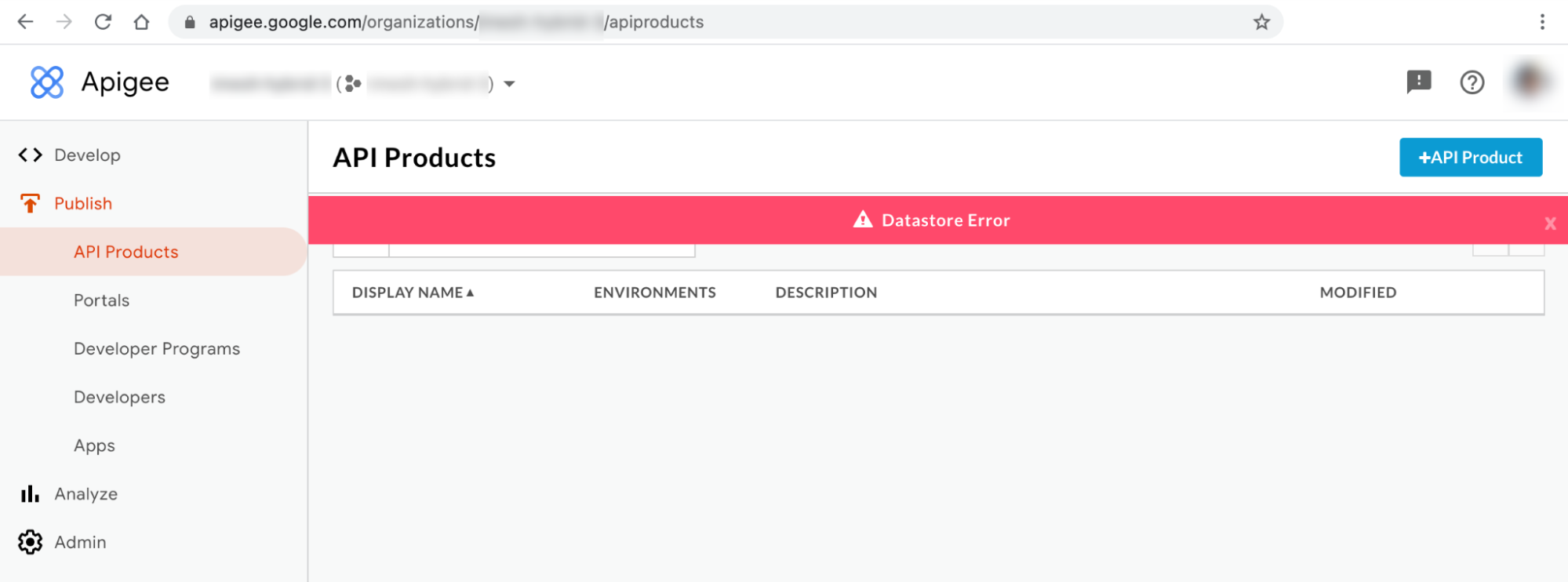Open Chrome three-dot menu
The image size is (1568, 582).
click(x=1541, y=22)
